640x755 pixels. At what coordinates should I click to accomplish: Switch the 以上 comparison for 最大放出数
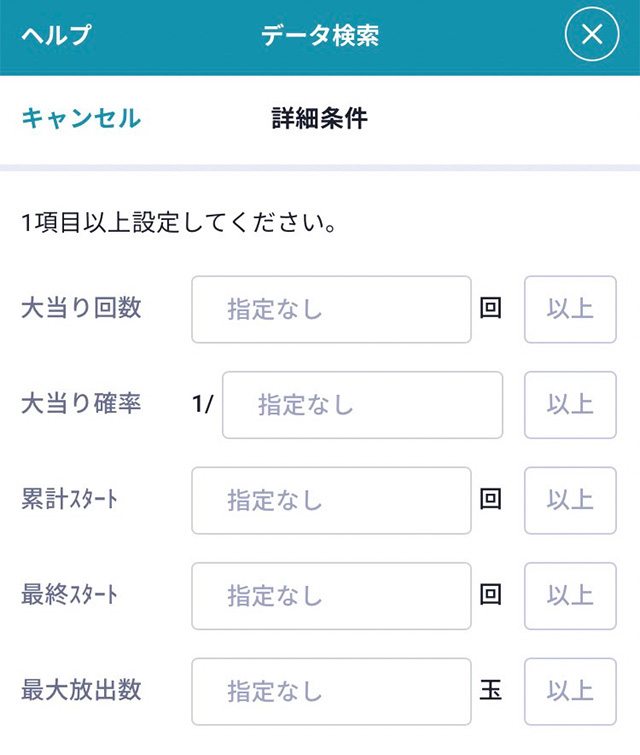point(570,691)
